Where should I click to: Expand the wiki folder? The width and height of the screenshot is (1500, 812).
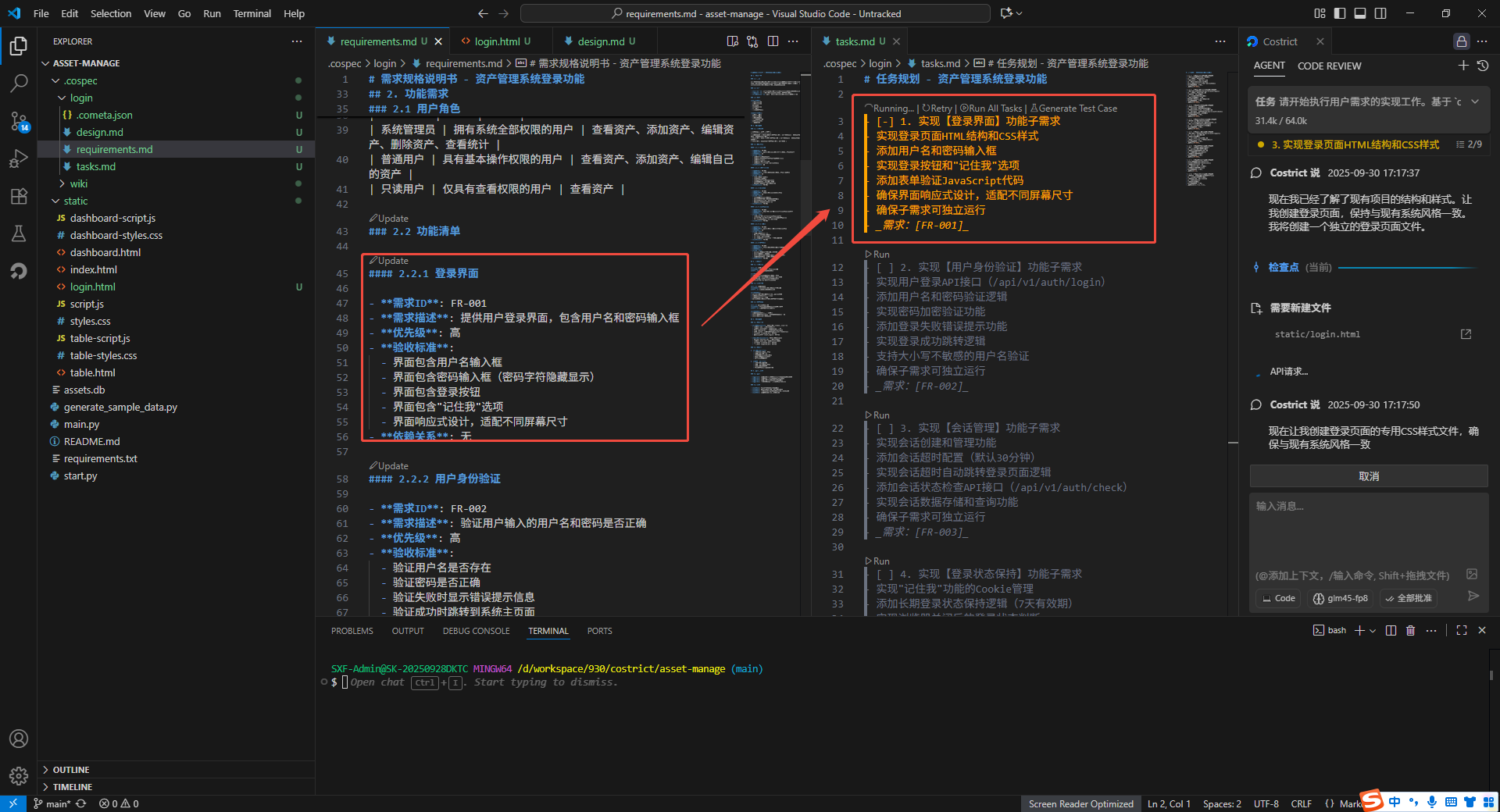click(79, 183)
